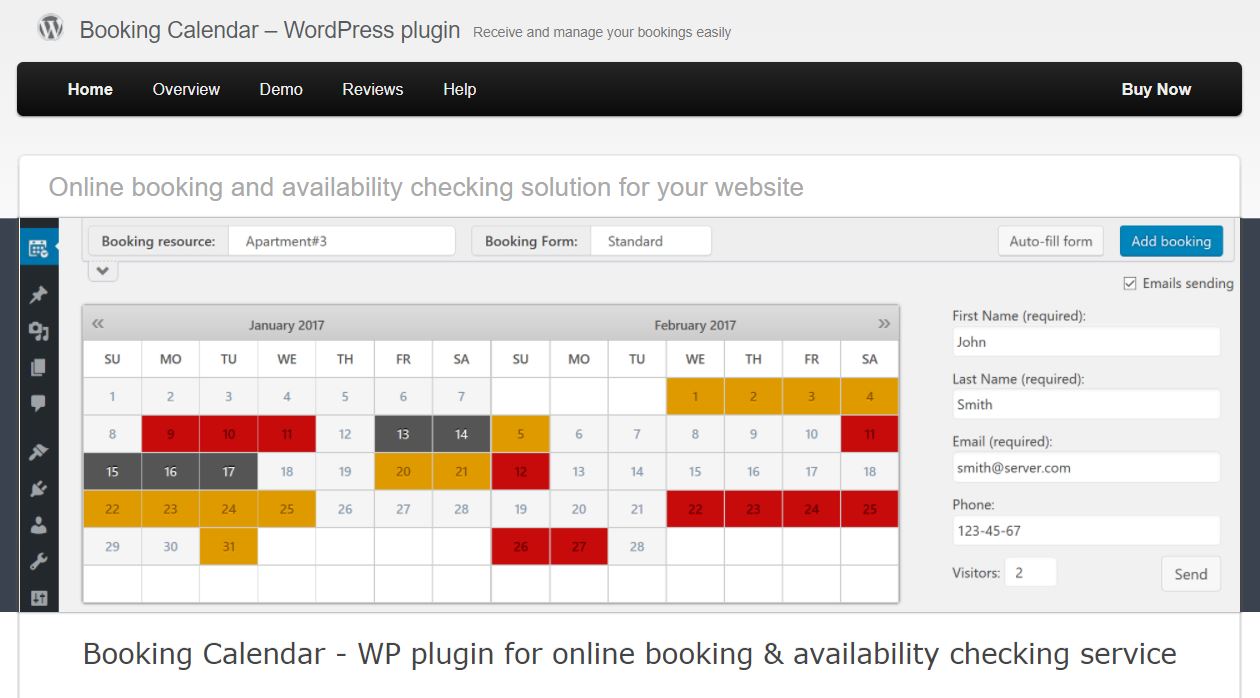
Task: Select gray January 13 cell
Action: tap(403, 434)
